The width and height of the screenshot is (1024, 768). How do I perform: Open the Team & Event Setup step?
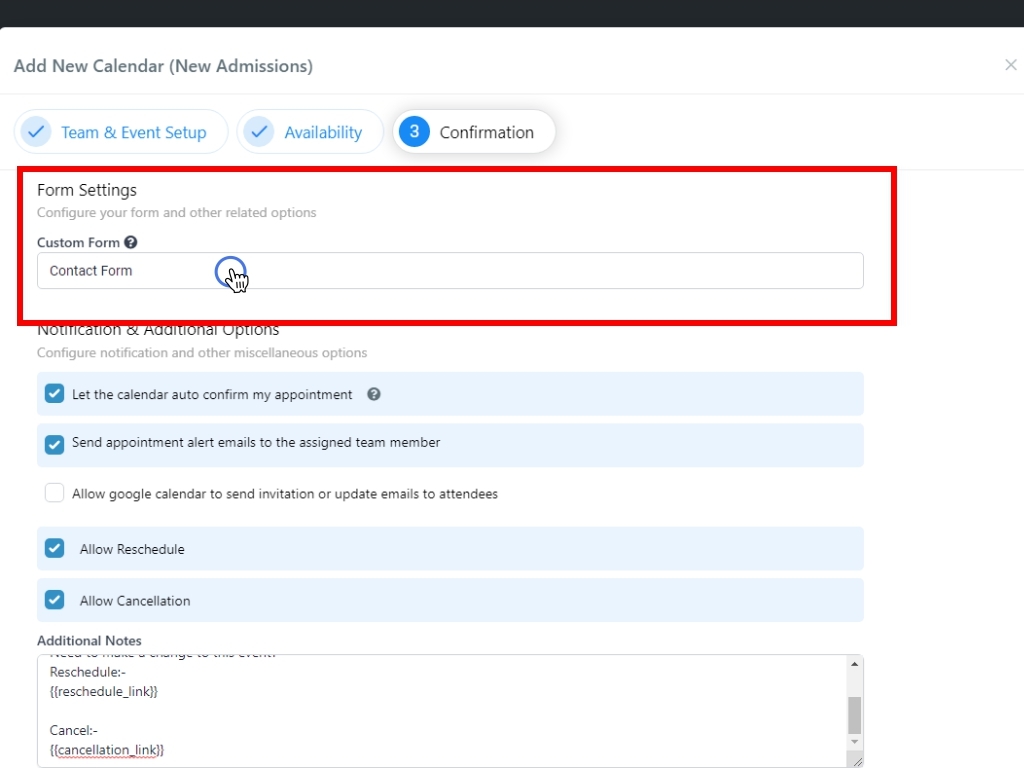tap(121, 132)
